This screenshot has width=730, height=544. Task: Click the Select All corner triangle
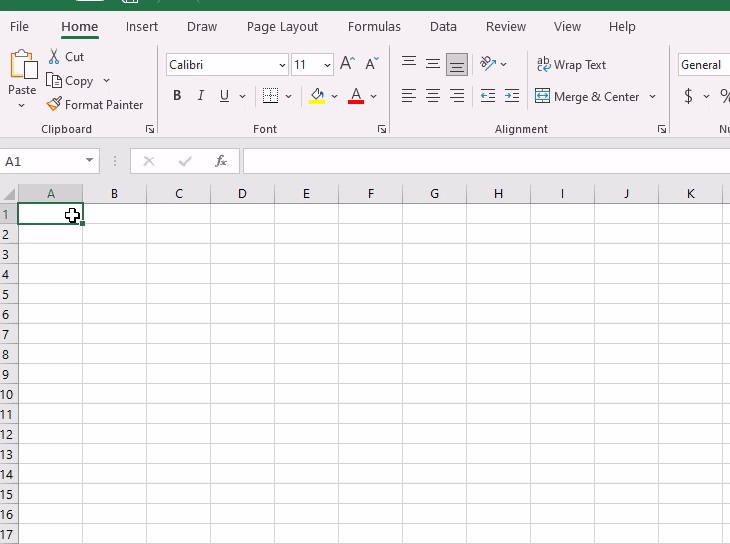click(x=9, y=193)
